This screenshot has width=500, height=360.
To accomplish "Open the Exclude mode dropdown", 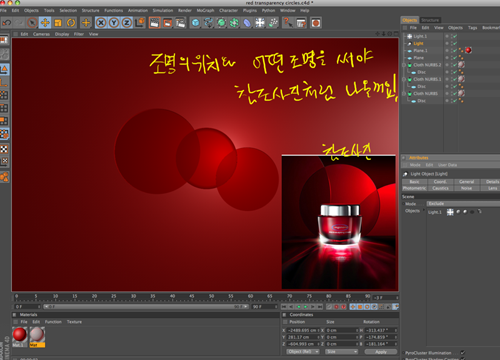I will (x=463, y=203).
